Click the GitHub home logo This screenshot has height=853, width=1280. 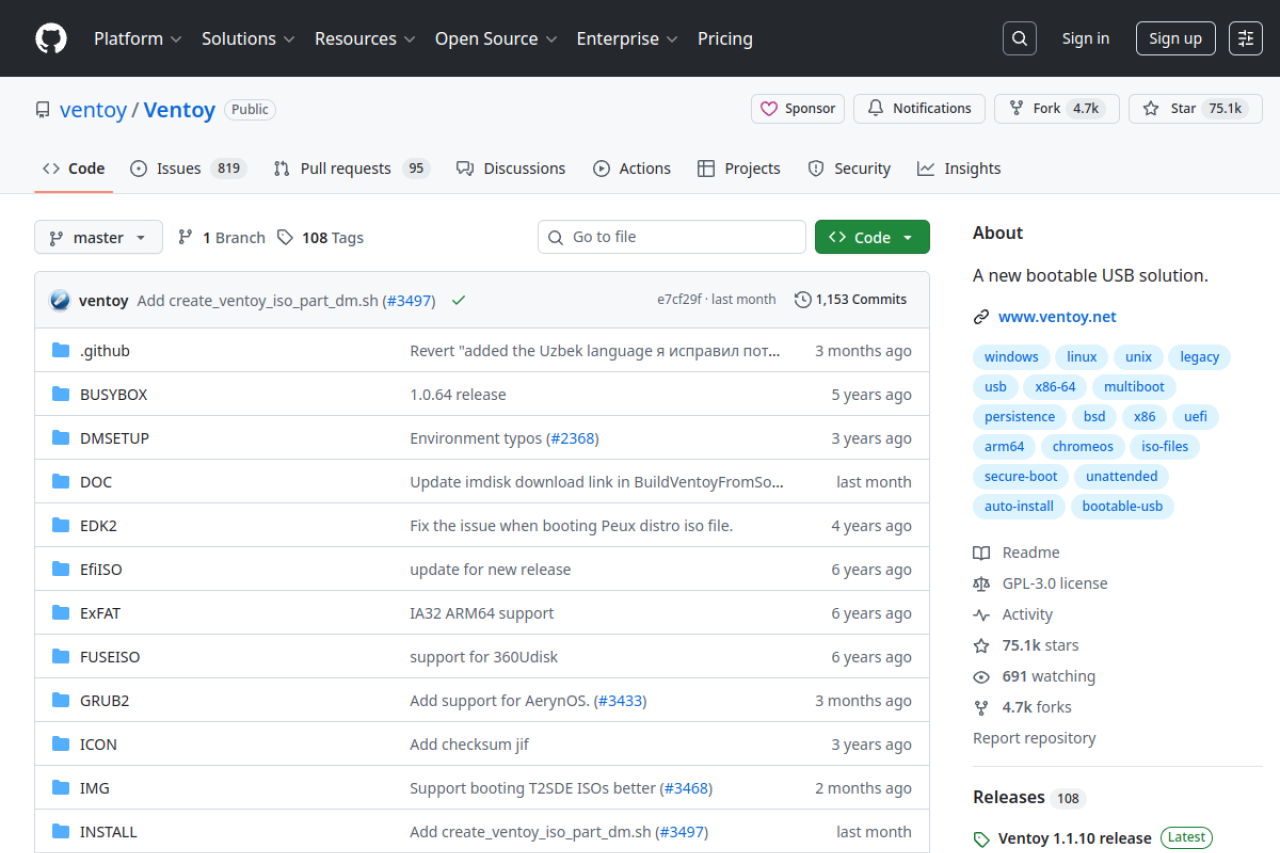tap(50, 38)
